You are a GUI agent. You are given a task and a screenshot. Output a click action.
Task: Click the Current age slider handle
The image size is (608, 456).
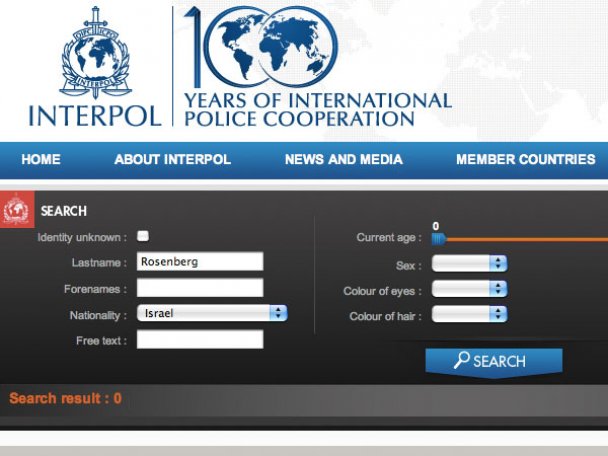(x=438, y=238)
